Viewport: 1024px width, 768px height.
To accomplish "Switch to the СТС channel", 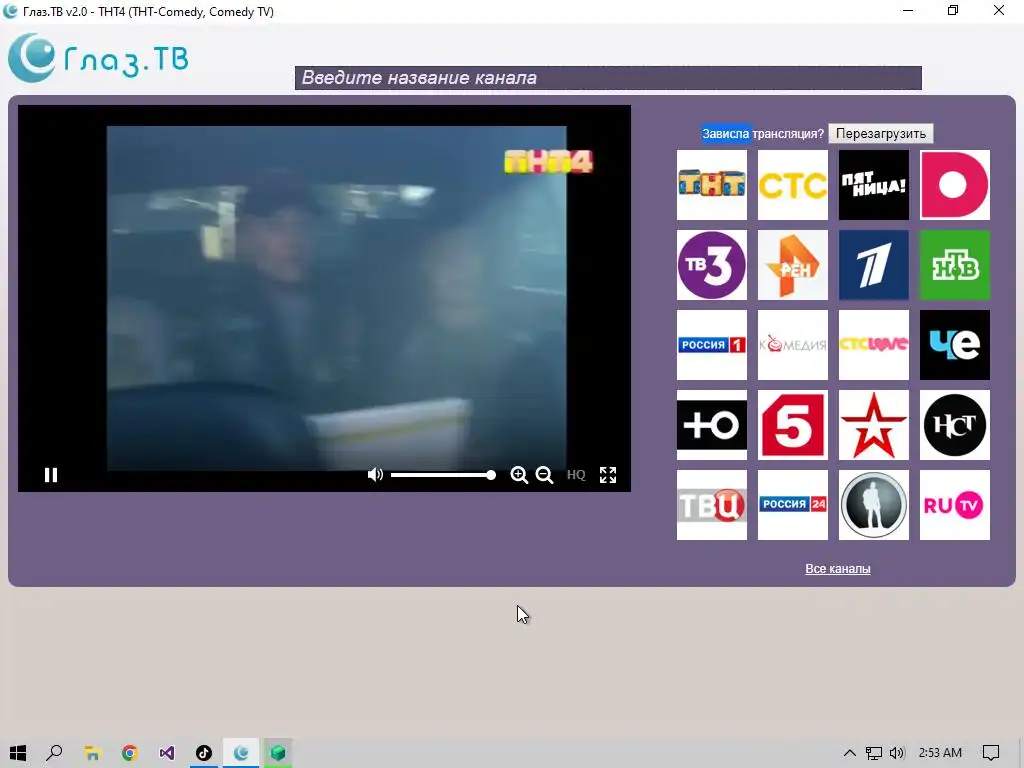I will point(792,185).
